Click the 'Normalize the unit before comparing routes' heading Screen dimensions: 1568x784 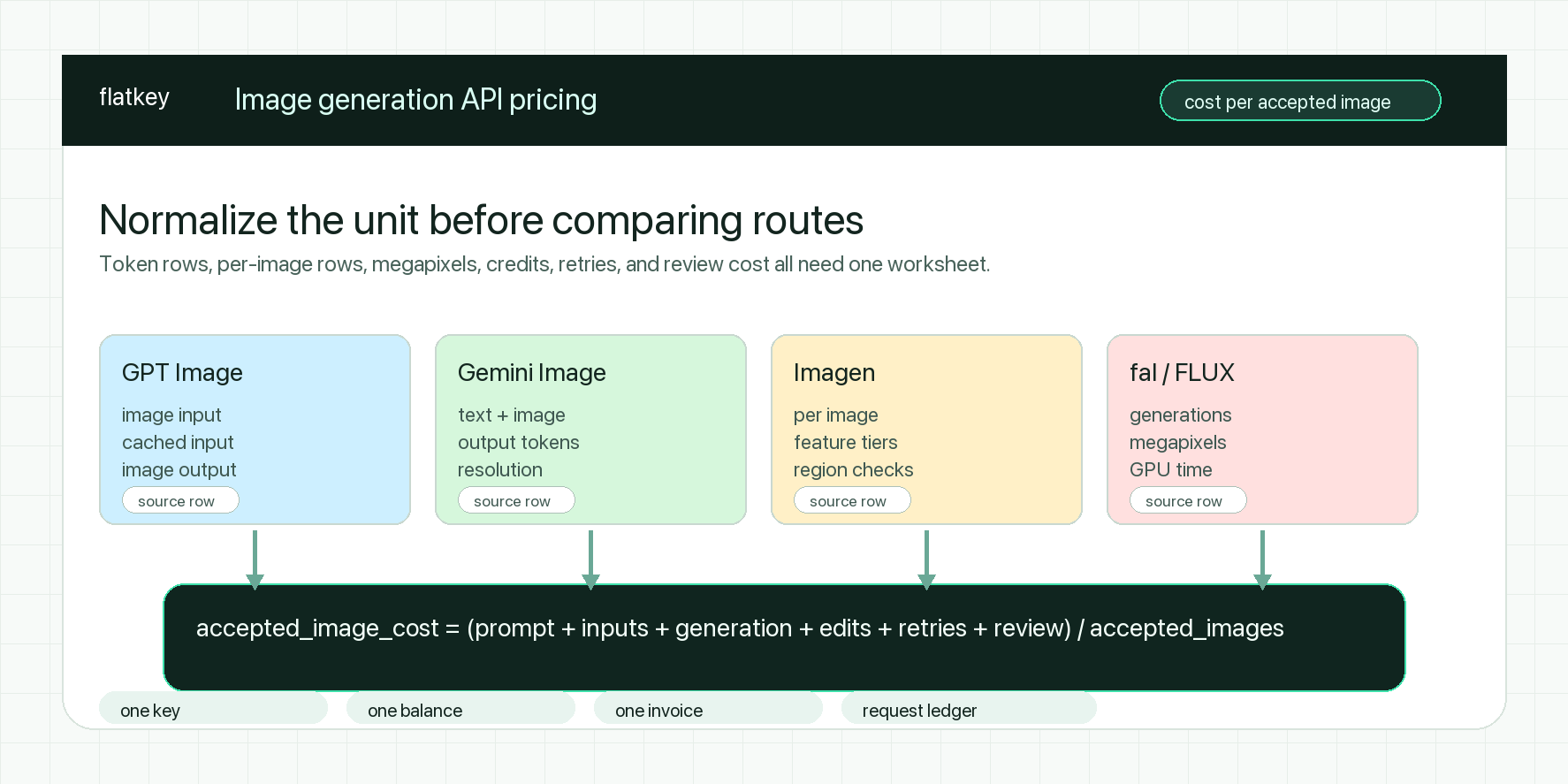click(481, 220)
